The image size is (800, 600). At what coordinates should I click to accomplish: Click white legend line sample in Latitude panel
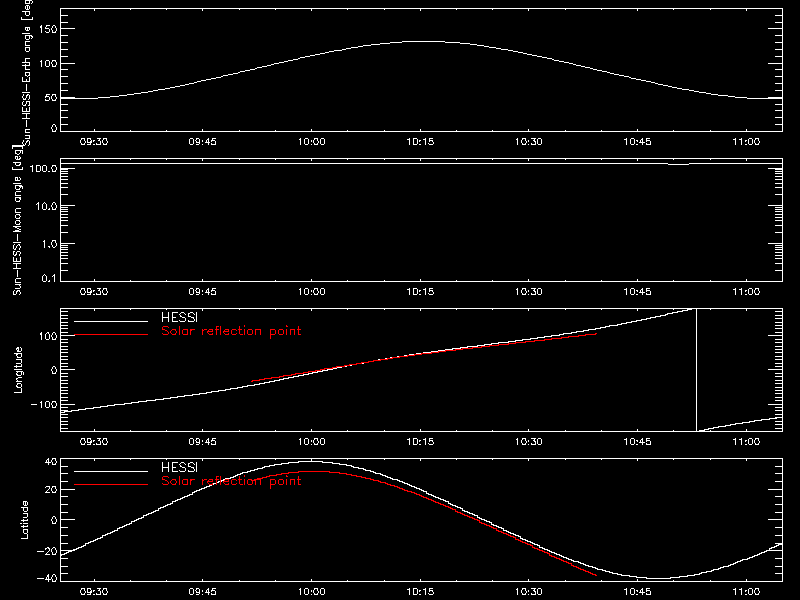111,471
